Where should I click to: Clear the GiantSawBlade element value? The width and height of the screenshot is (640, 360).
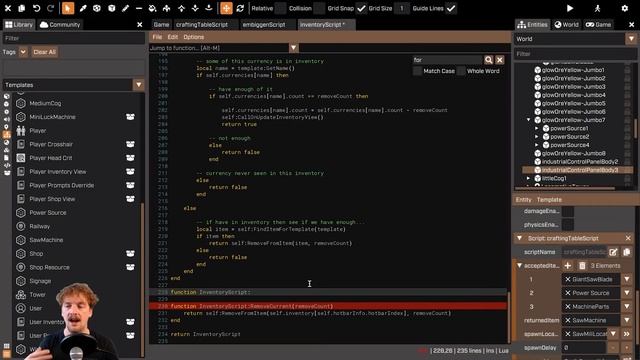(x=568, y=279)
